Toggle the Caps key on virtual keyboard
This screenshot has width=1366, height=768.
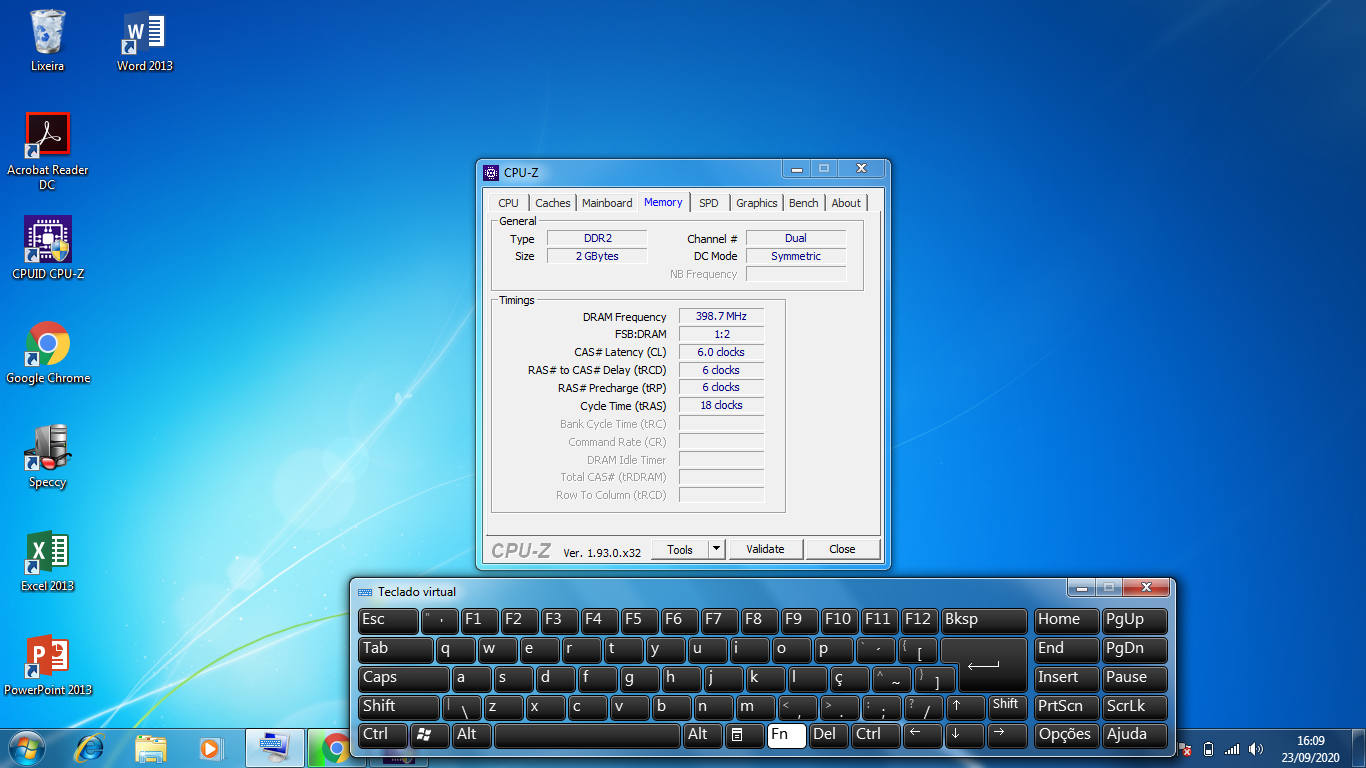point(404,678)
